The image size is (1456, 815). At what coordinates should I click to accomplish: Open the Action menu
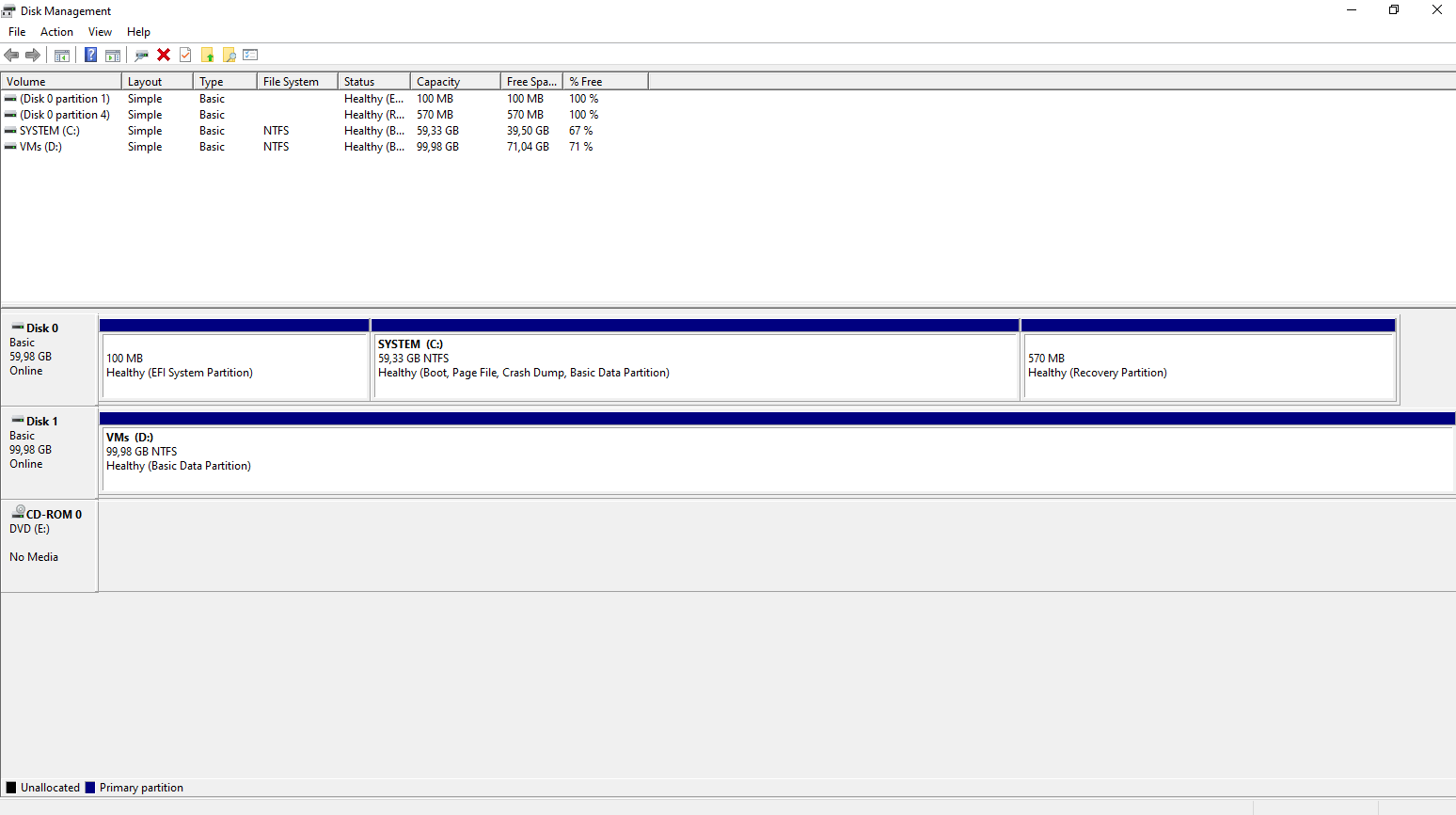(56, 32)
